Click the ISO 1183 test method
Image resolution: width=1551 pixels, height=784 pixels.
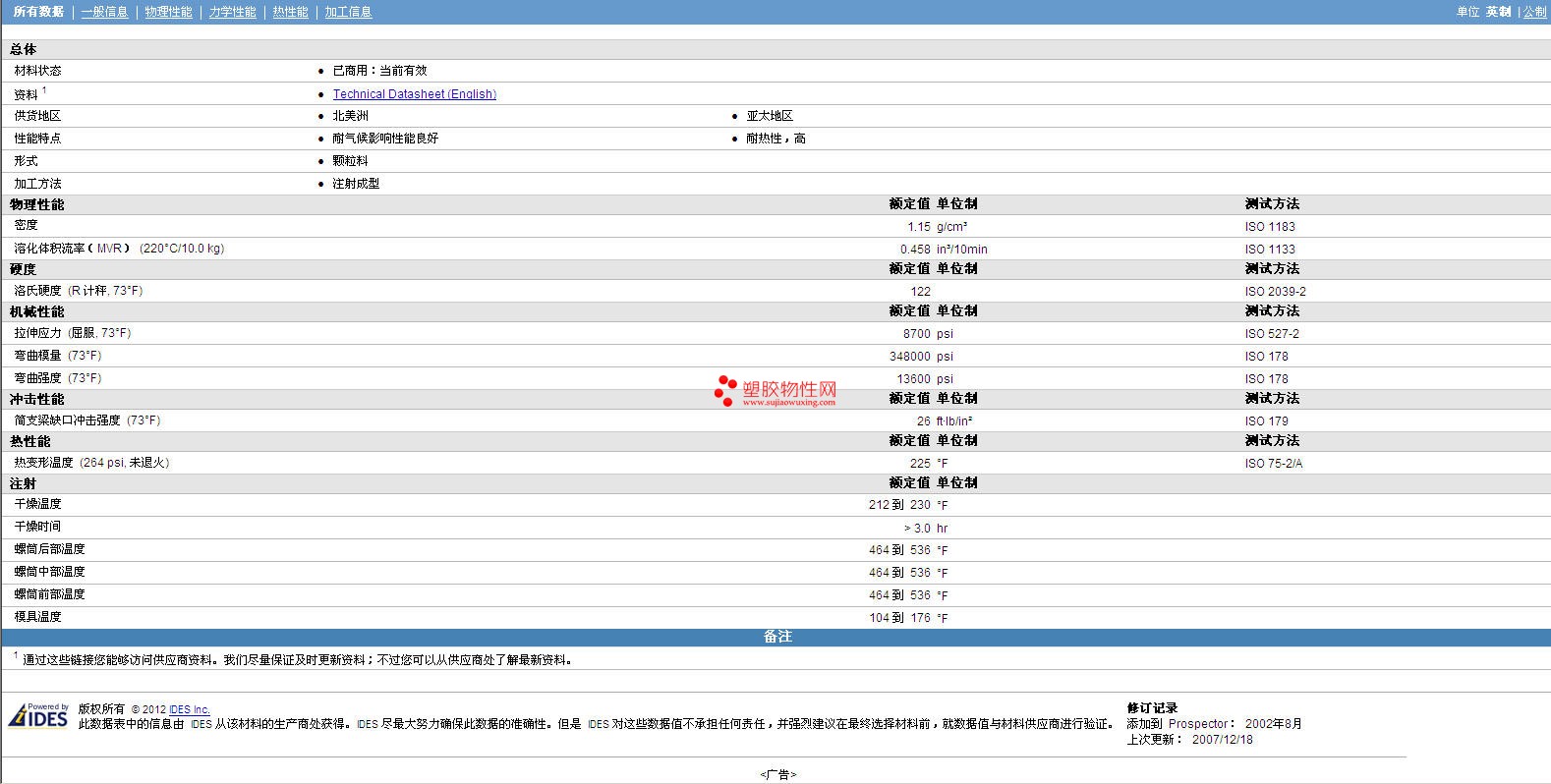point(1270,227)
